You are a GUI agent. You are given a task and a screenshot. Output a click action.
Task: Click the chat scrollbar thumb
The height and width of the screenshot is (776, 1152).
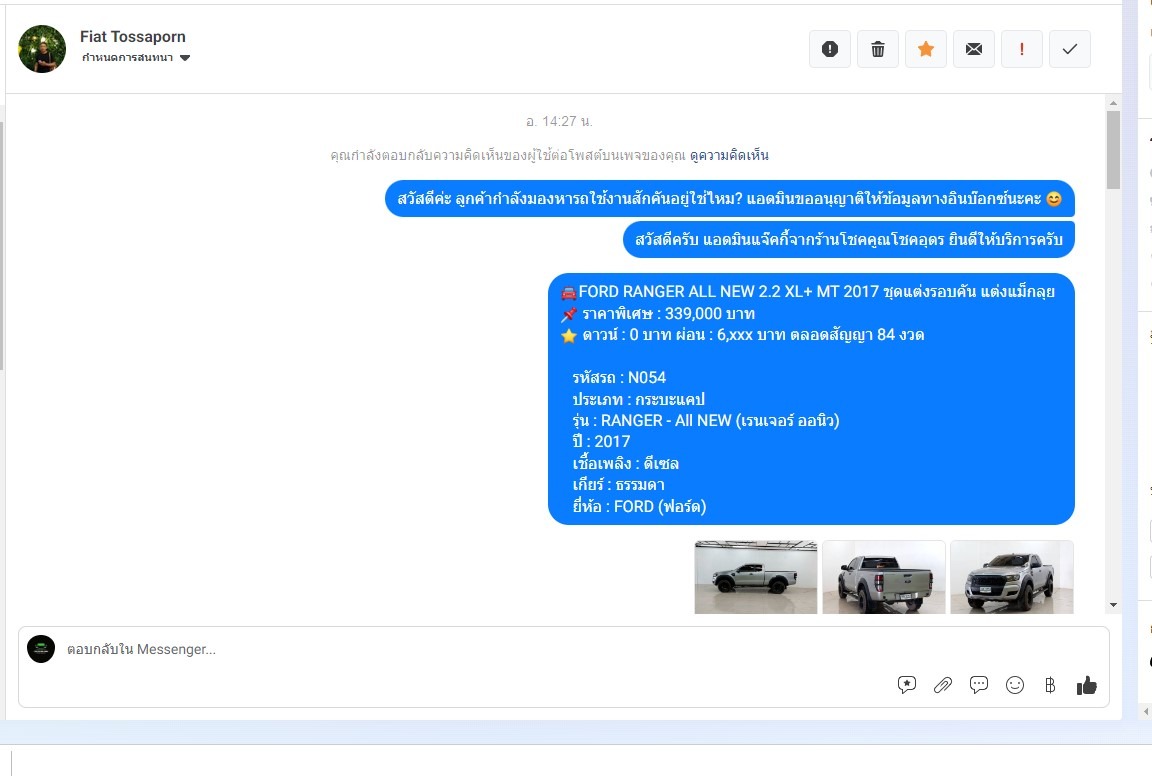(x=1113, y=149)
